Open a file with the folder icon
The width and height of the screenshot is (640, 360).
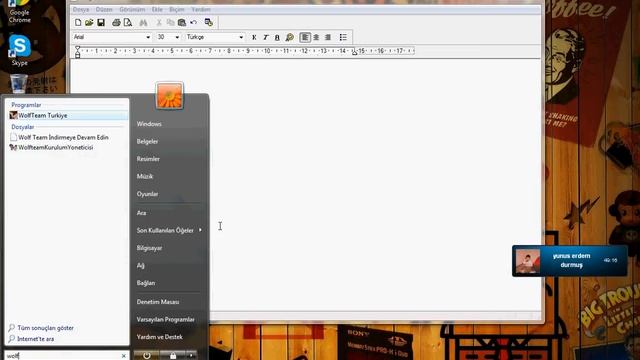pyautogui.click(x=89, y=22)
